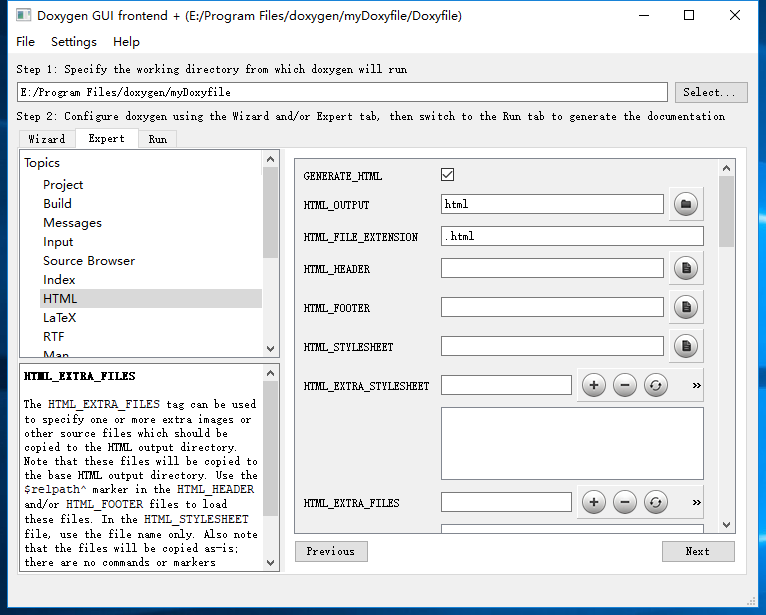The image size is (766, 615).
Task: Click the GENERATE_HTML option label
Action: pos(342,176)
